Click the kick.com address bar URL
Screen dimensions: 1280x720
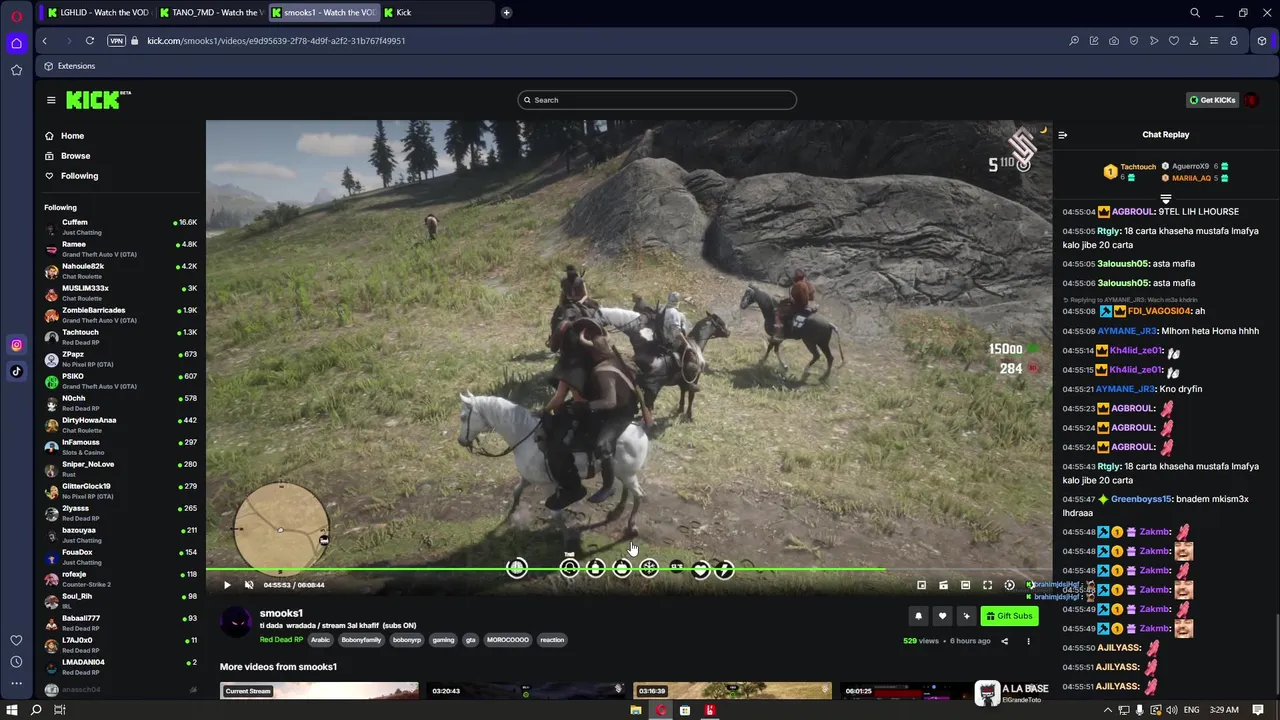[276, 41]
